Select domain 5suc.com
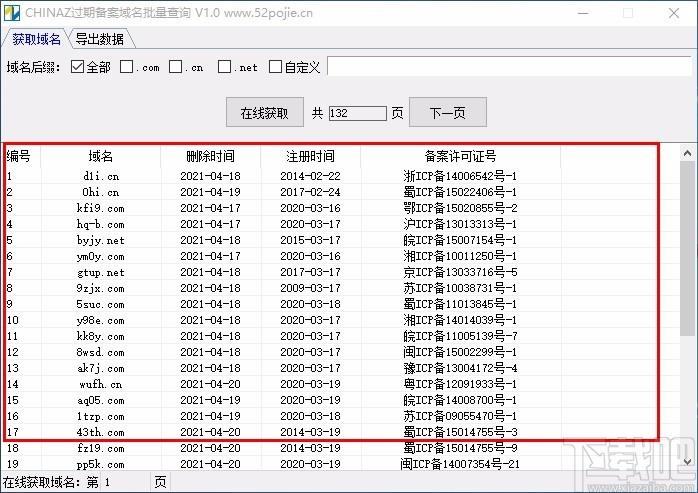Image resolution: width=698 pixels, height=493 pixels. pyautogui.click(x=101, y=305)
